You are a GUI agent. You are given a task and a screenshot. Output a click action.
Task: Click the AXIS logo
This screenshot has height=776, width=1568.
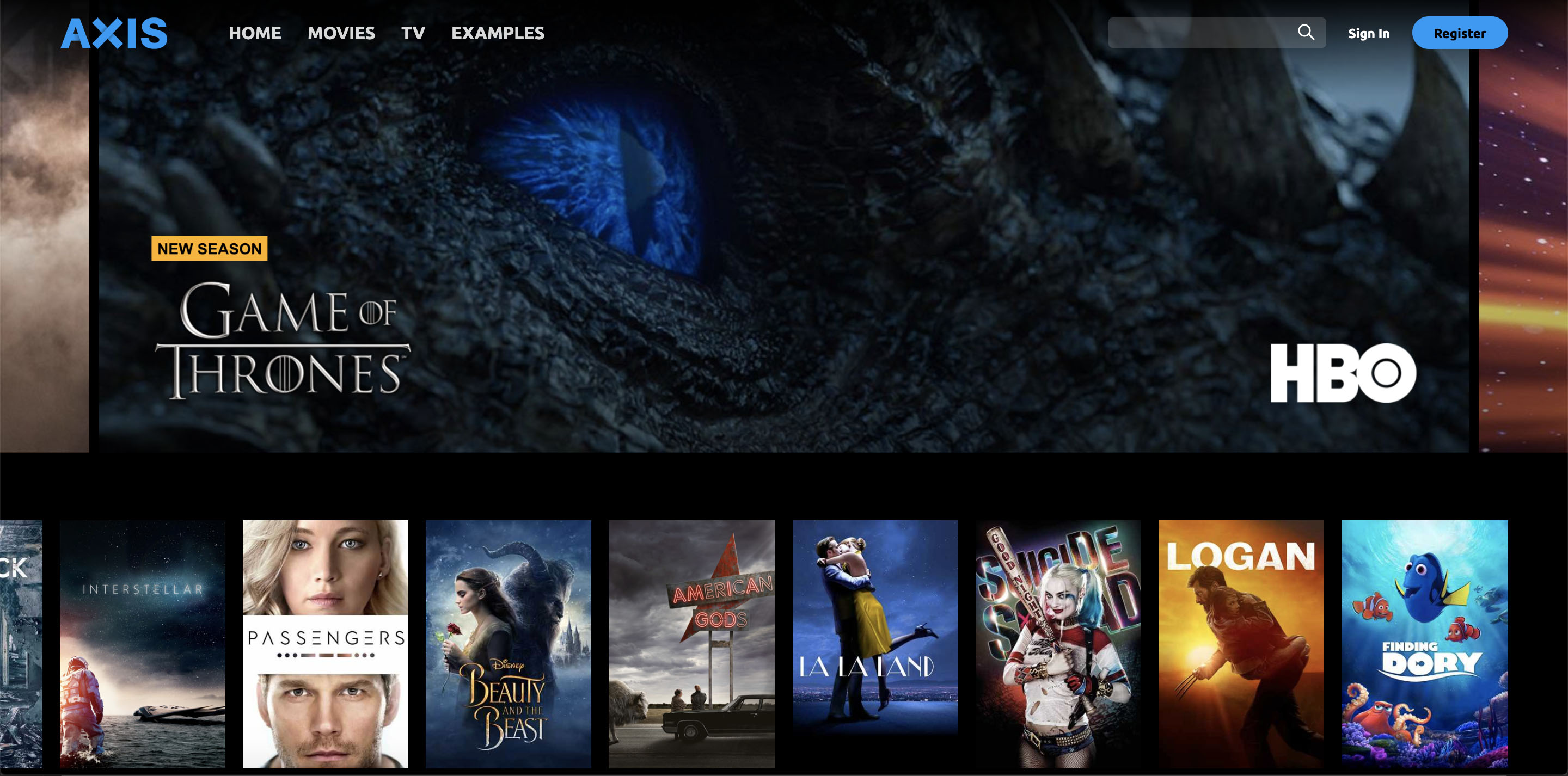[x=114, y=33]
